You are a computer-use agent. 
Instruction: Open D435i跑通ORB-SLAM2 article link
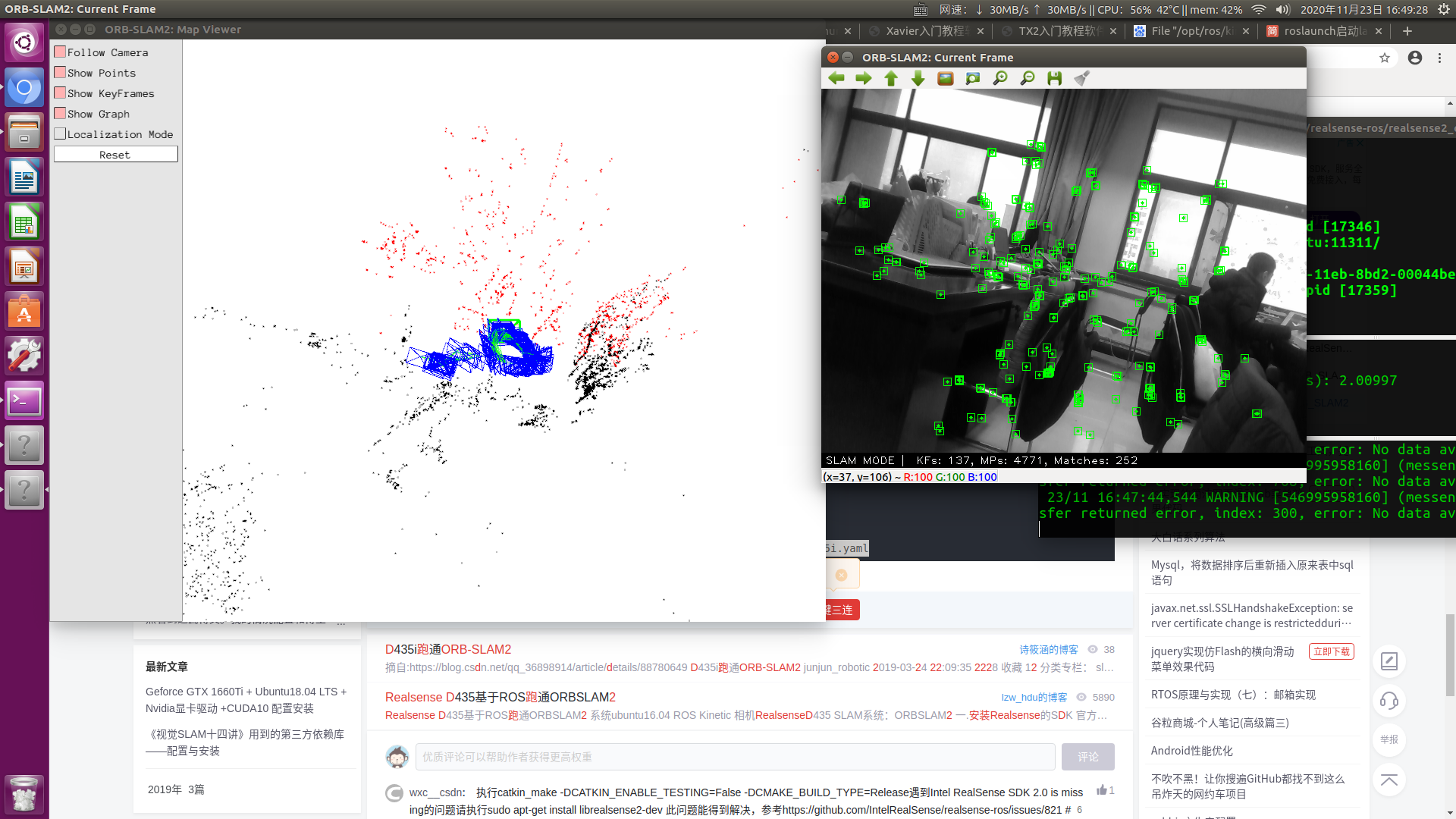448,650
